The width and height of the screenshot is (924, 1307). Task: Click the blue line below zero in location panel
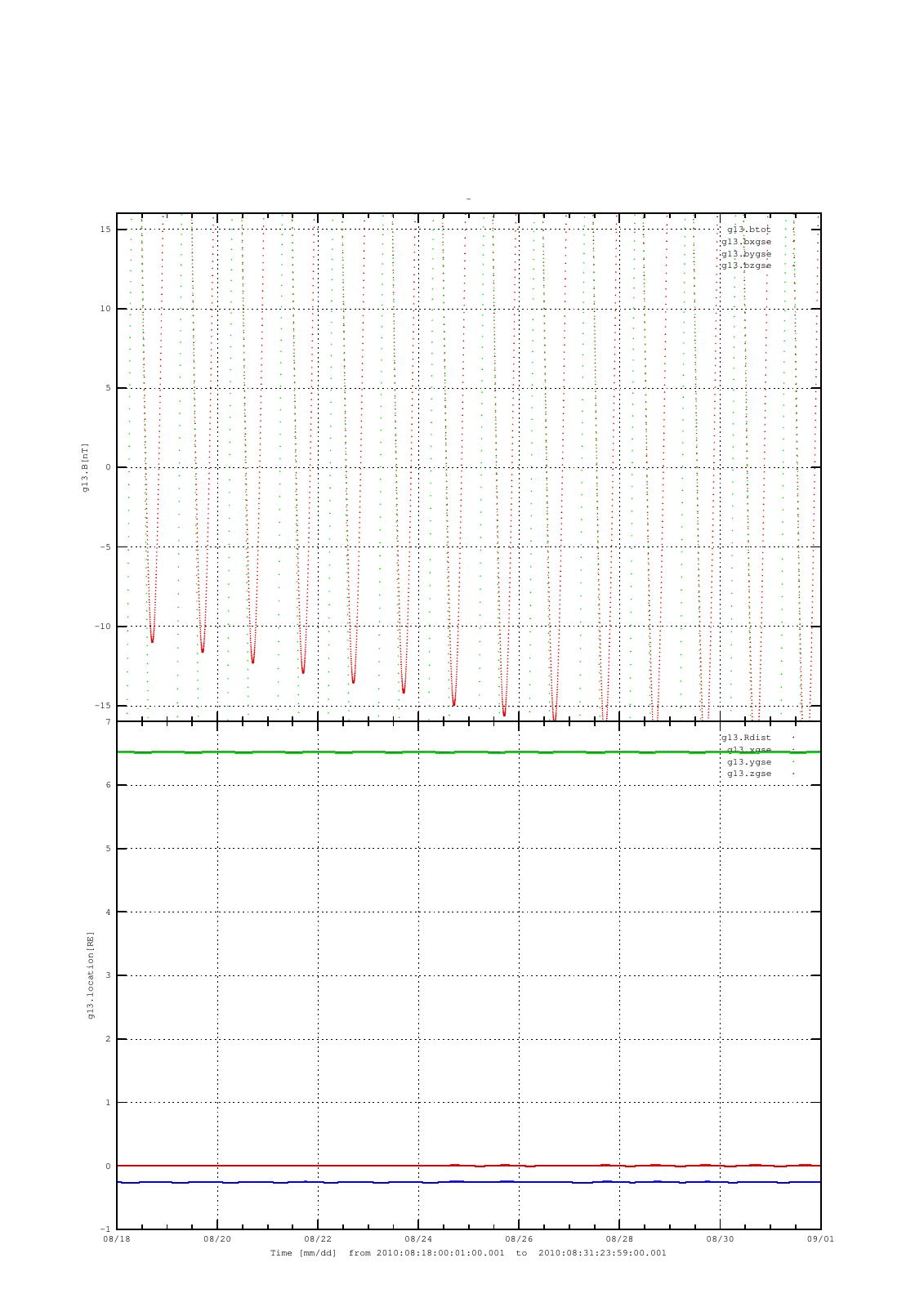(x=468, y=1182)
